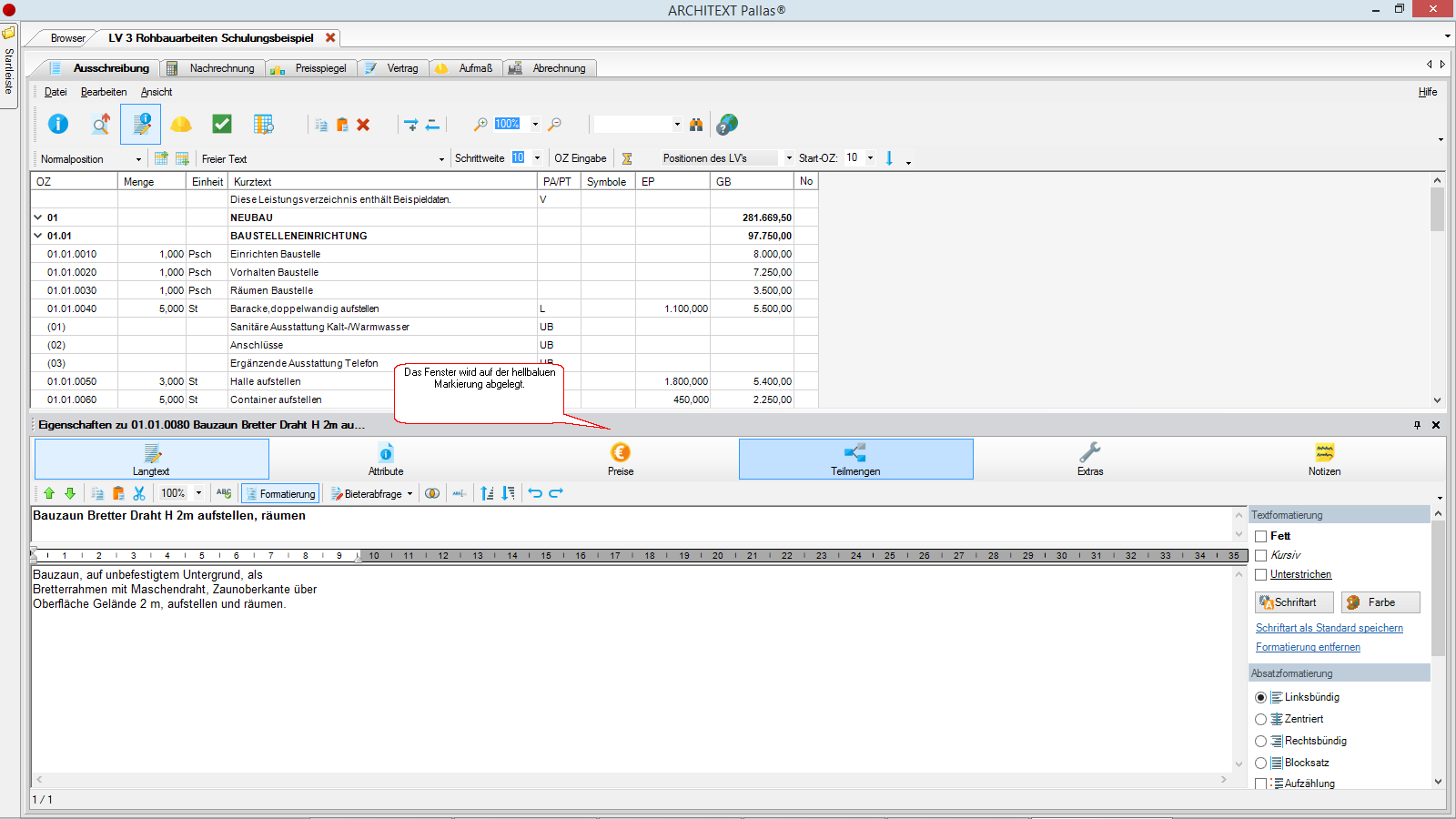Viewport: 1456px width, 819px height.
Task: Enable the Fett checkbox
Action: click(1261, 537)
